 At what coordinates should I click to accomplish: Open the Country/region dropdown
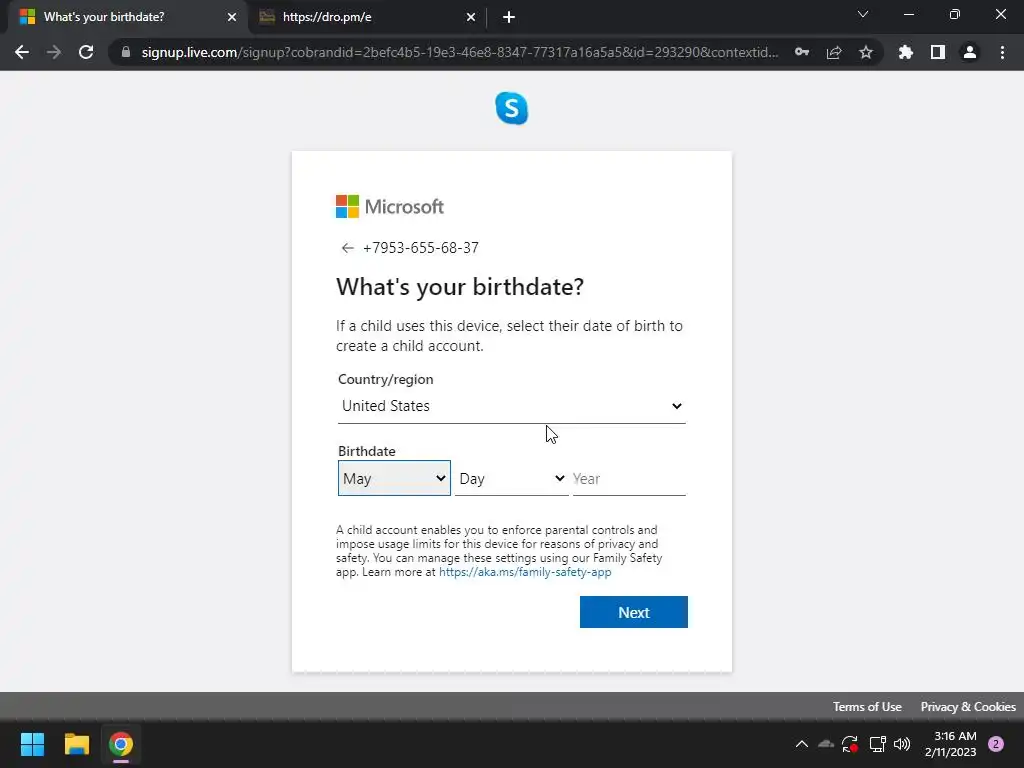(511, 406)
